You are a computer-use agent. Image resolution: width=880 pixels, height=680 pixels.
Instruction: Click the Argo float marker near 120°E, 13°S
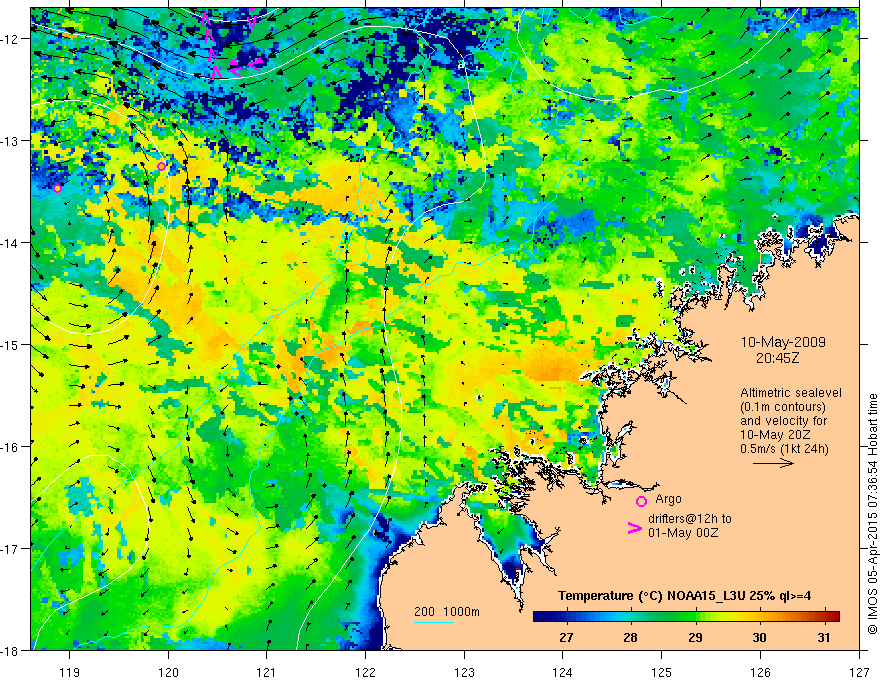[x=162, y=167]
